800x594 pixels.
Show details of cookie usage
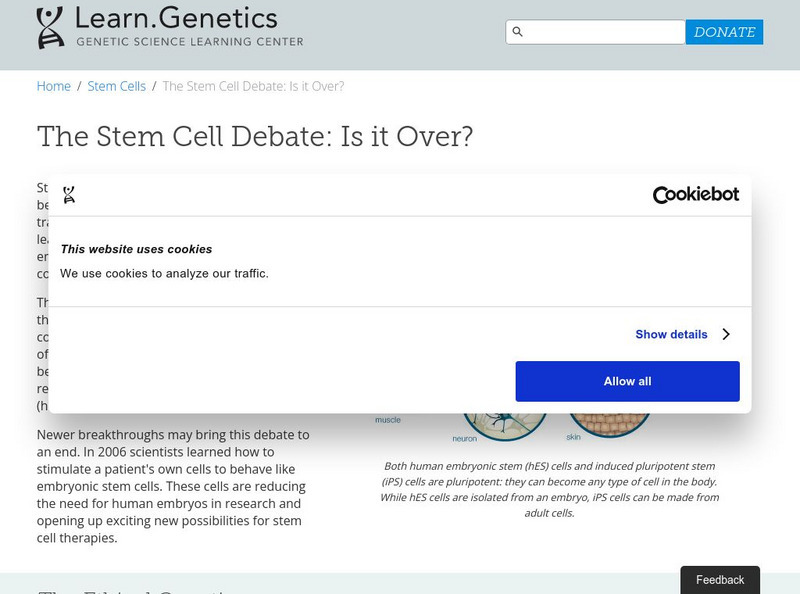click(x=671, y=334)
